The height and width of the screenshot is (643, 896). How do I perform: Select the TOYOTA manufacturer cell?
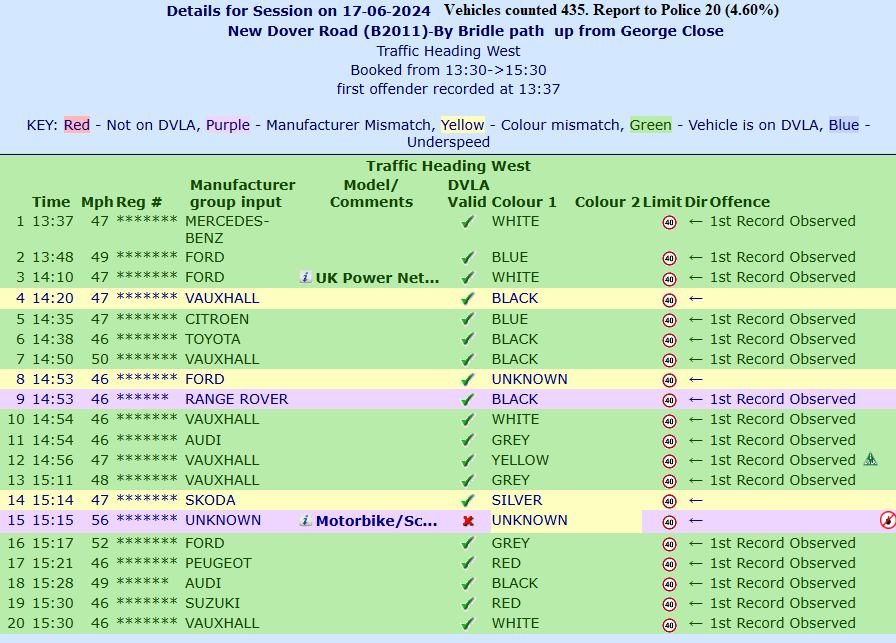tap(213, 340)
